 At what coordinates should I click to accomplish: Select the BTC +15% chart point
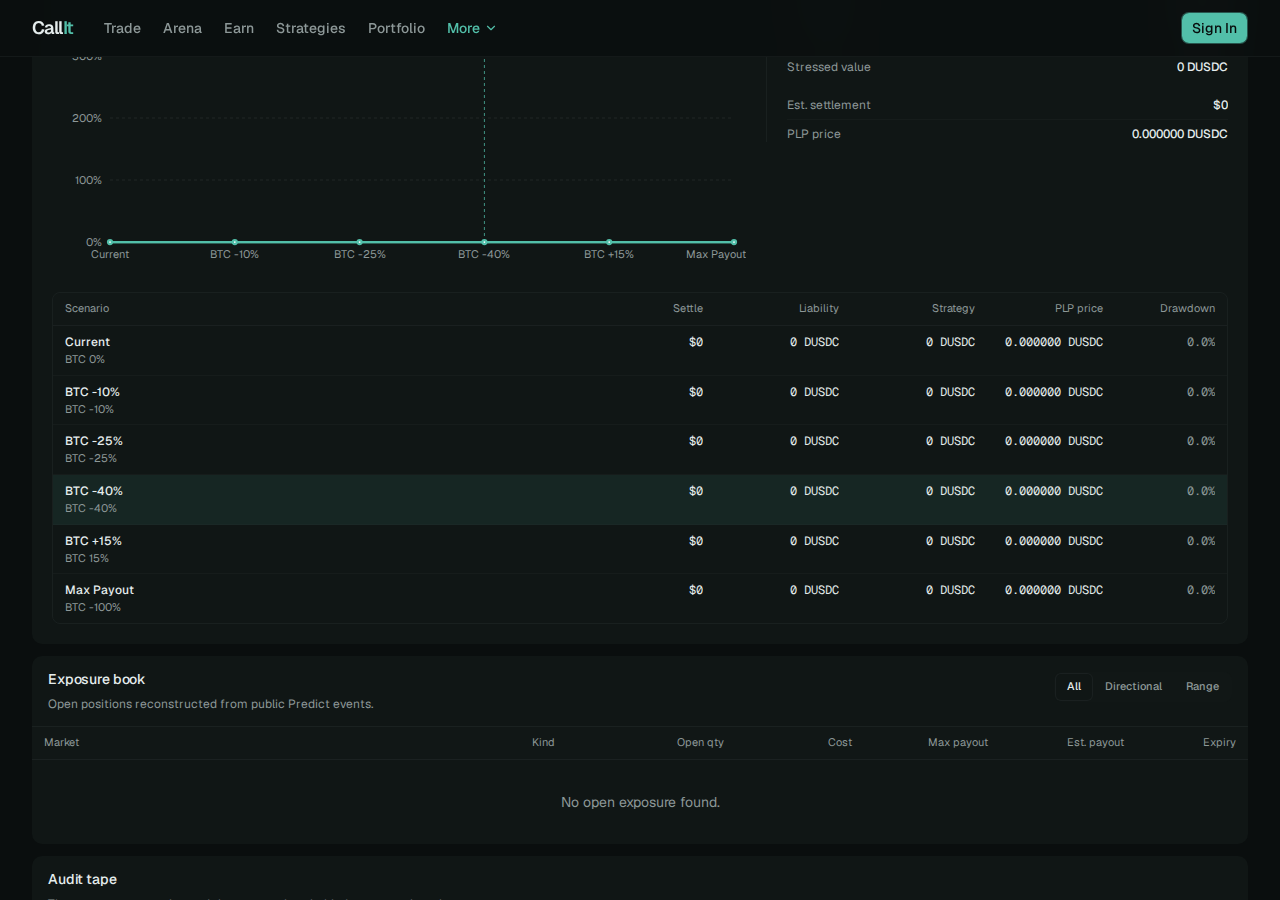tap(609, 242)
